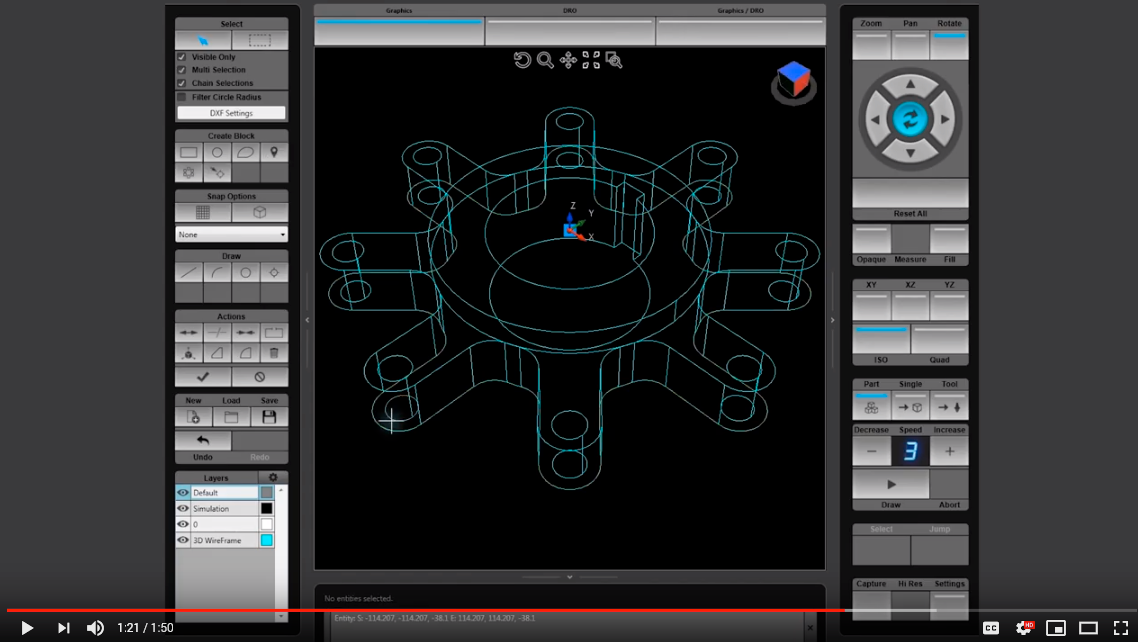Reset view with rotate-back viewport icon
This screenshot has width=1138, height=642.
pyautogui.click(x=522, y=60)
